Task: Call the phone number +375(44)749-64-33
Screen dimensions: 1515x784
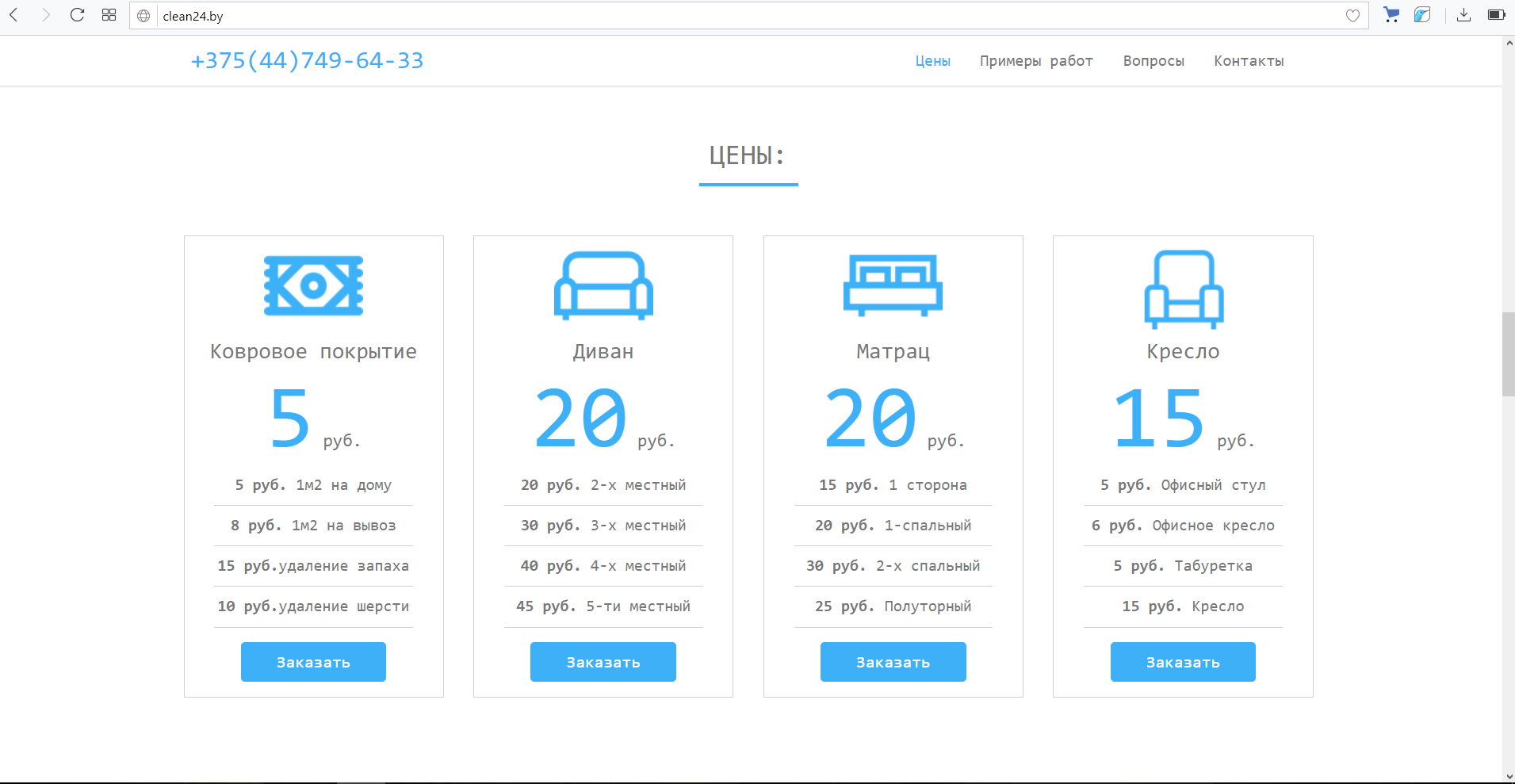Action: (307, 60)
